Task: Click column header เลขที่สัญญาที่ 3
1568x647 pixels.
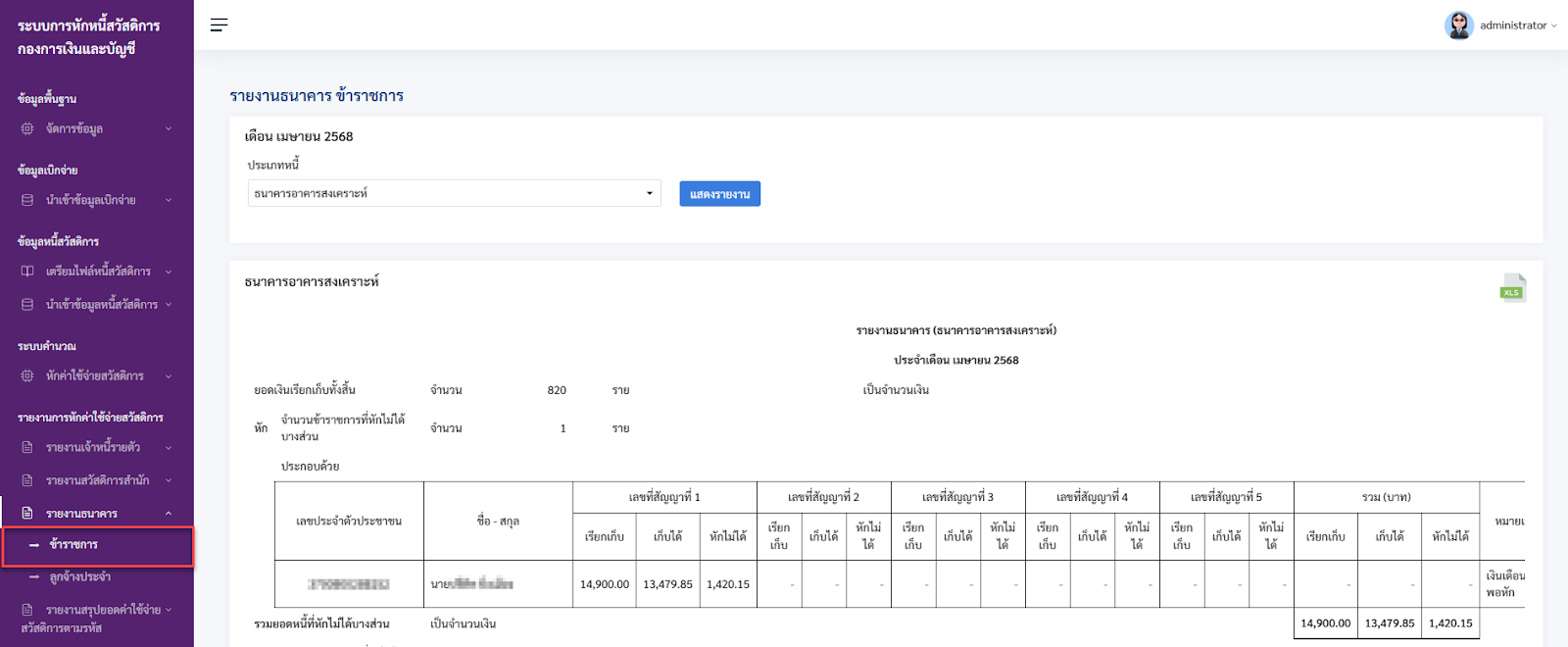Action: (x=957, y=497)
